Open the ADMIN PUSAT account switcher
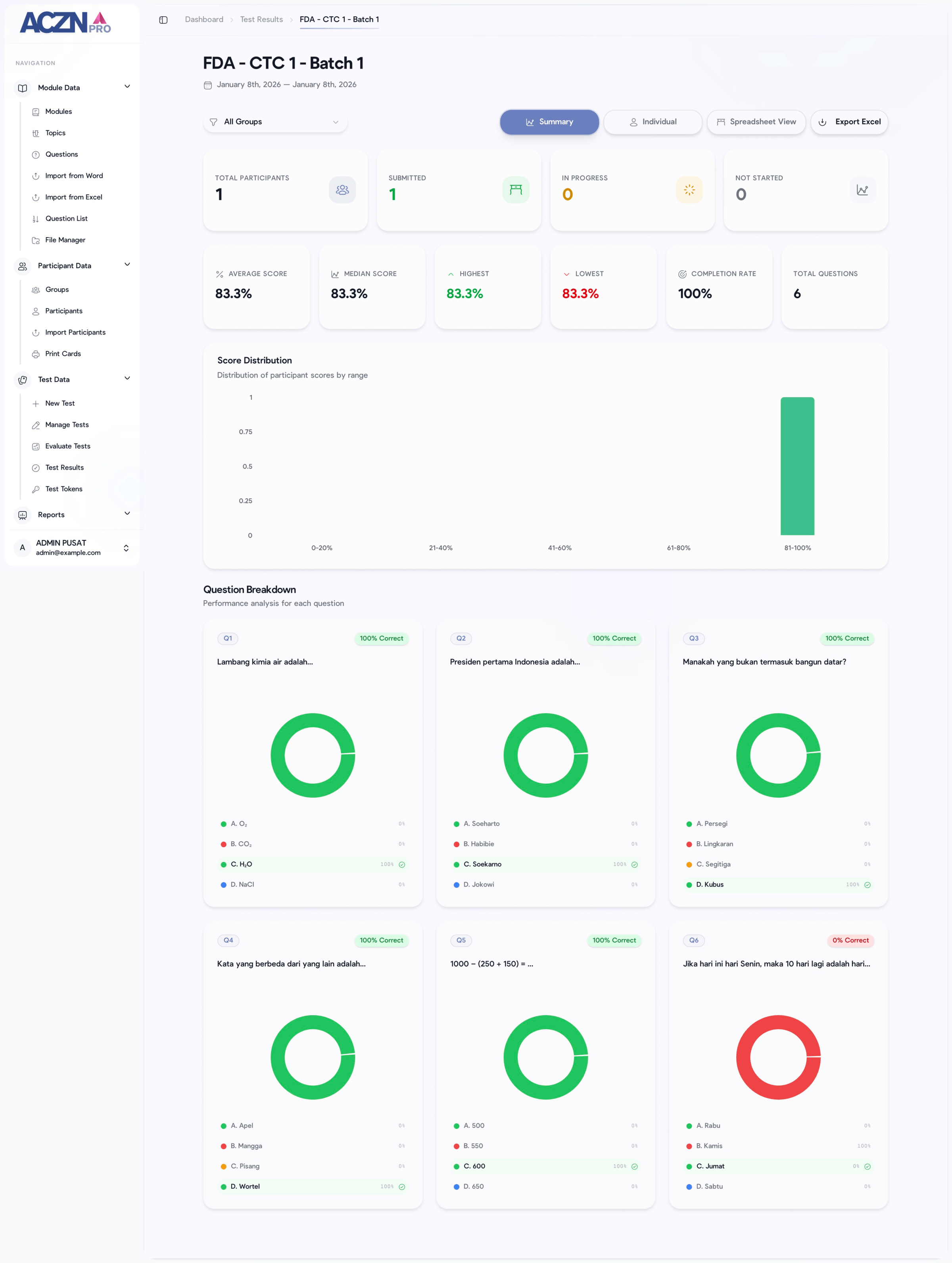The image size is (952, 1263). coord(73,547)
